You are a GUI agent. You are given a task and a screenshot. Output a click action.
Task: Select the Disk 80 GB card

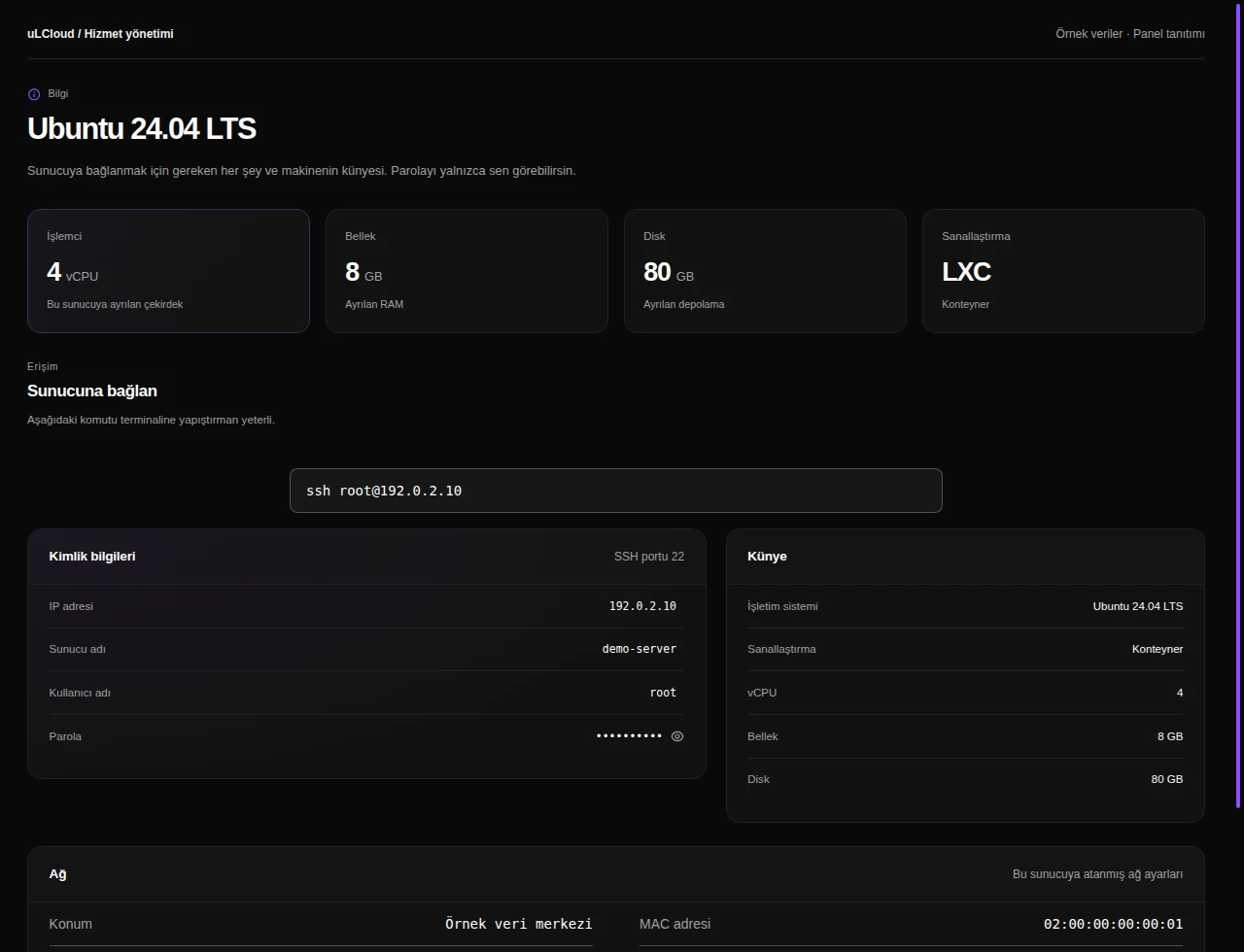(765, 271)
